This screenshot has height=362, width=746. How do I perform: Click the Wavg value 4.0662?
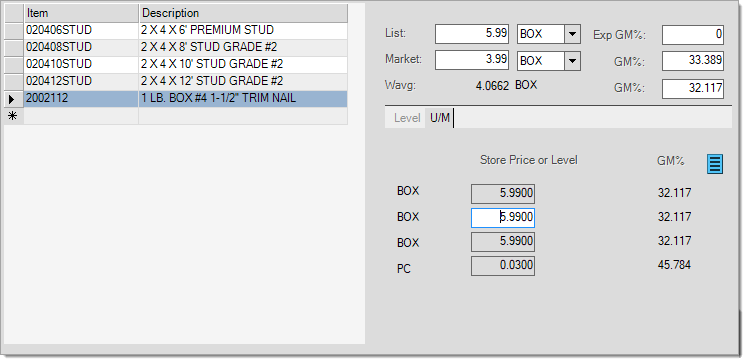click(x=492, y=86)
